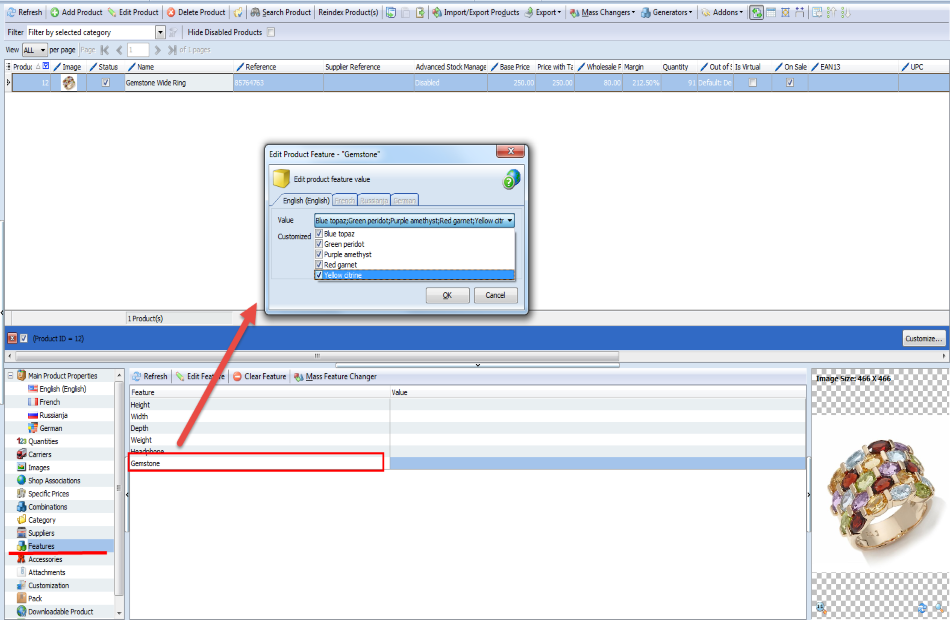Toggle On Sale checkbox in product row
This screenshot has width=950, height=620.
tap(790, 82)
